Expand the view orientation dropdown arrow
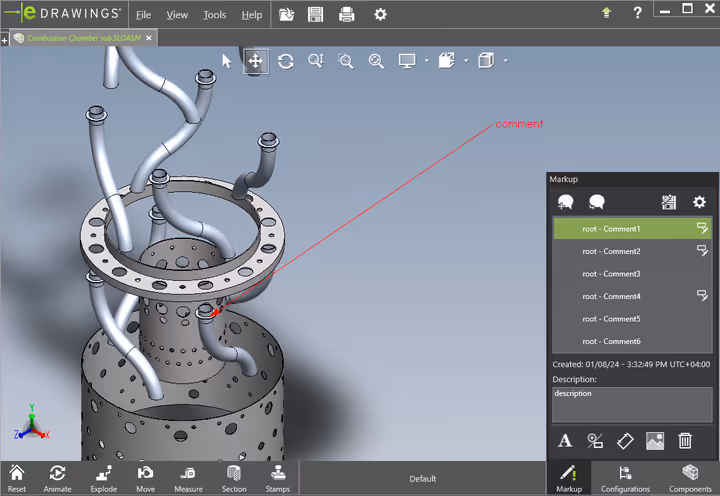 [x=467, y=61]
